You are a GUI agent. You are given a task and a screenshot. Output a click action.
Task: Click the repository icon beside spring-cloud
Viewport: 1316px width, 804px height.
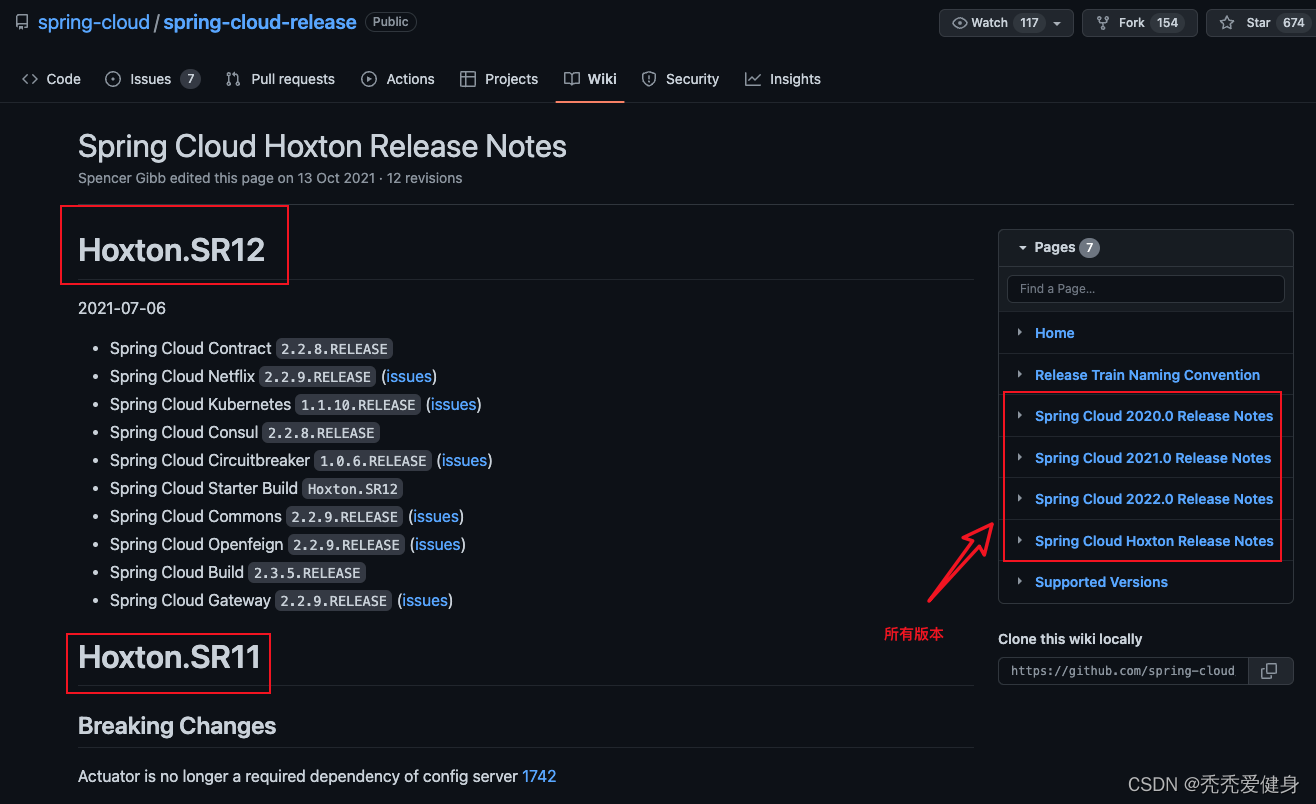22,22
